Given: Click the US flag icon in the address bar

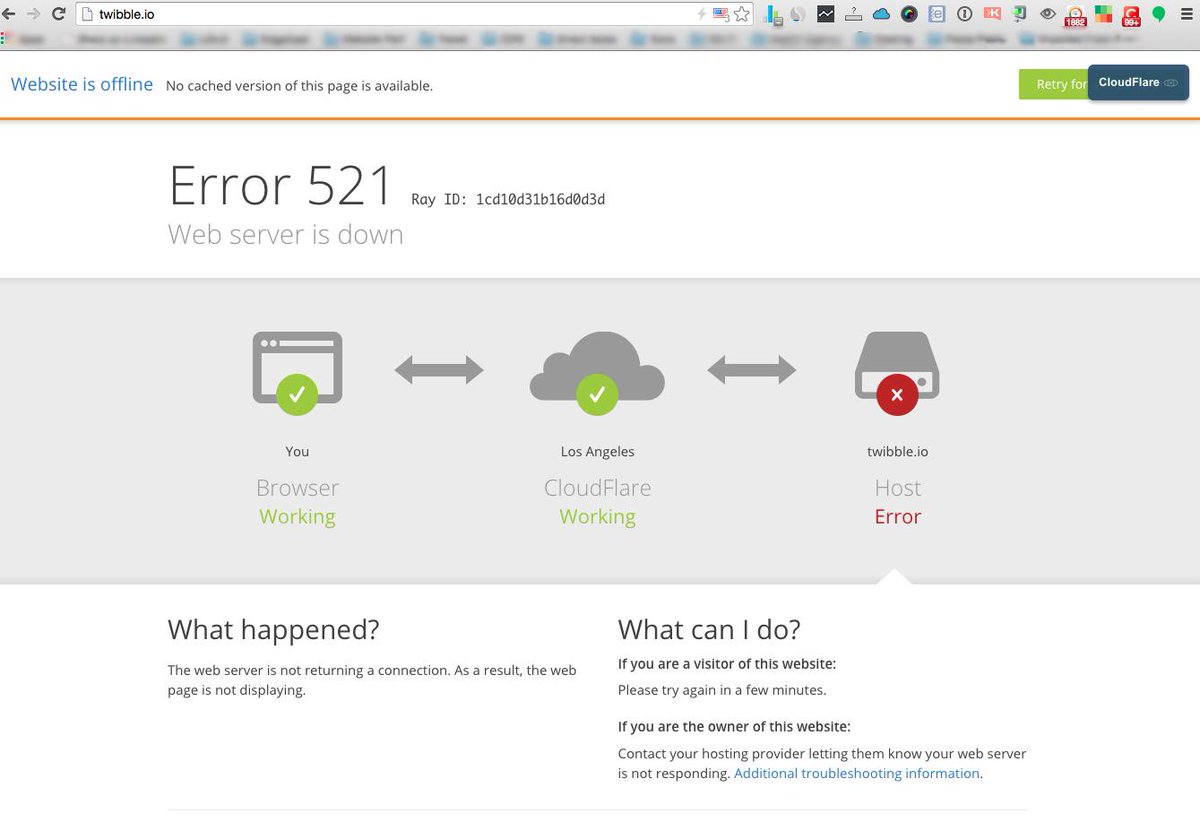Looking at the screenshot, I should 720,14.
